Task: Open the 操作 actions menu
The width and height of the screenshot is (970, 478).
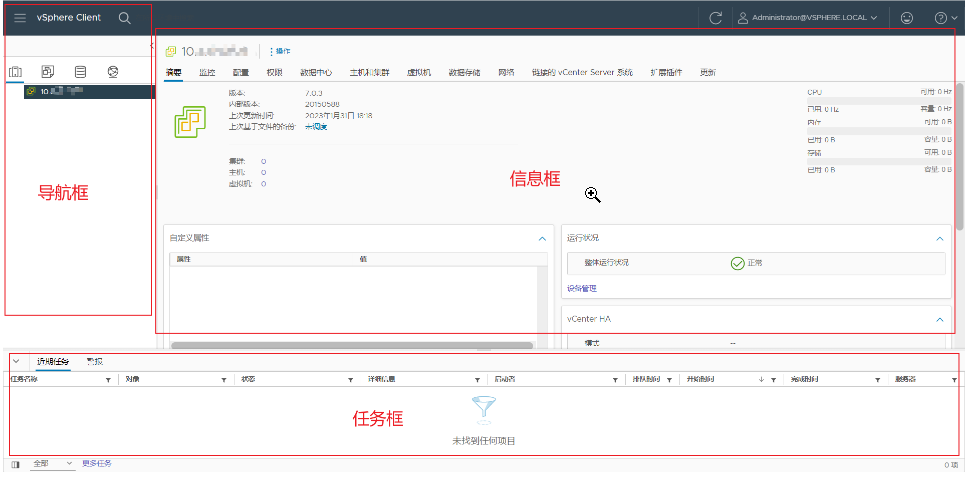Action: (280, 51)
